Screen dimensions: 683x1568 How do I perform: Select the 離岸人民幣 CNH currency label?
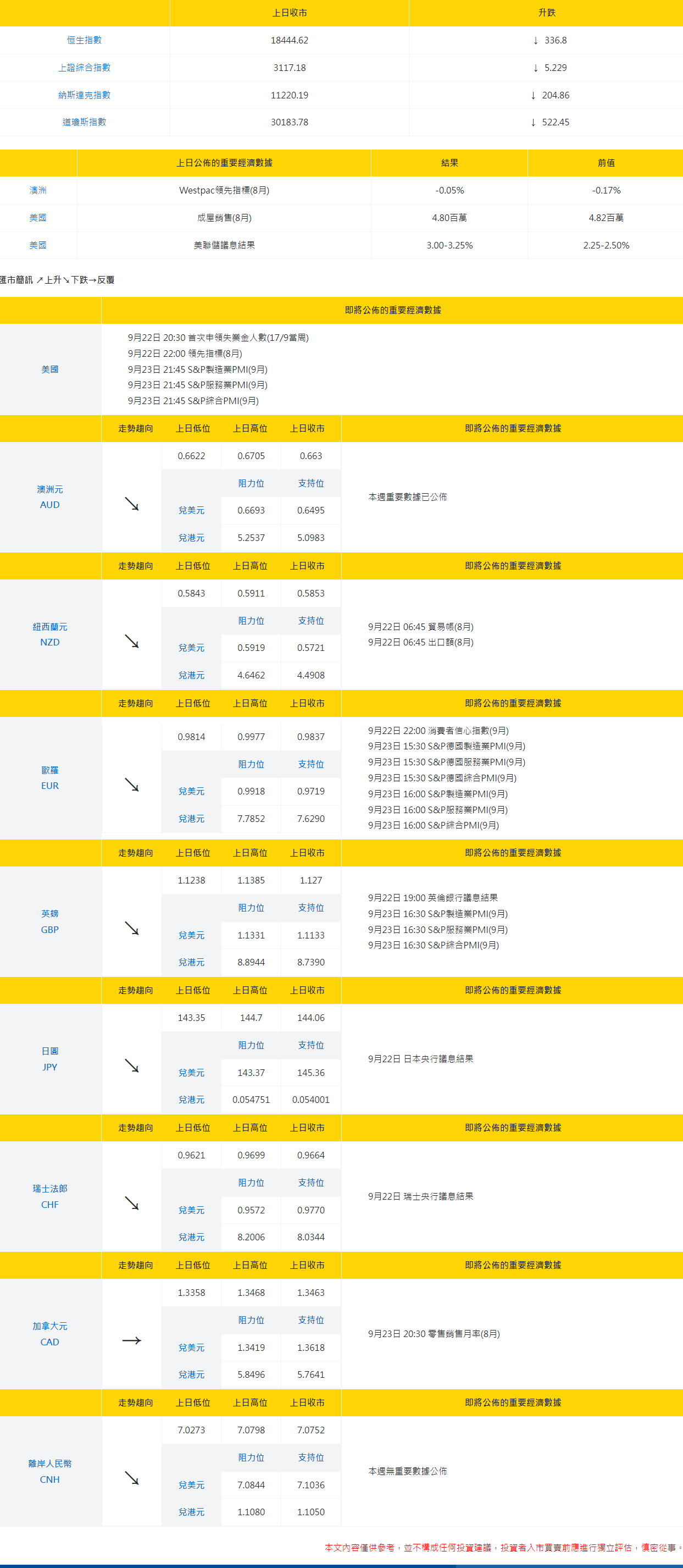click(50, 1471)
